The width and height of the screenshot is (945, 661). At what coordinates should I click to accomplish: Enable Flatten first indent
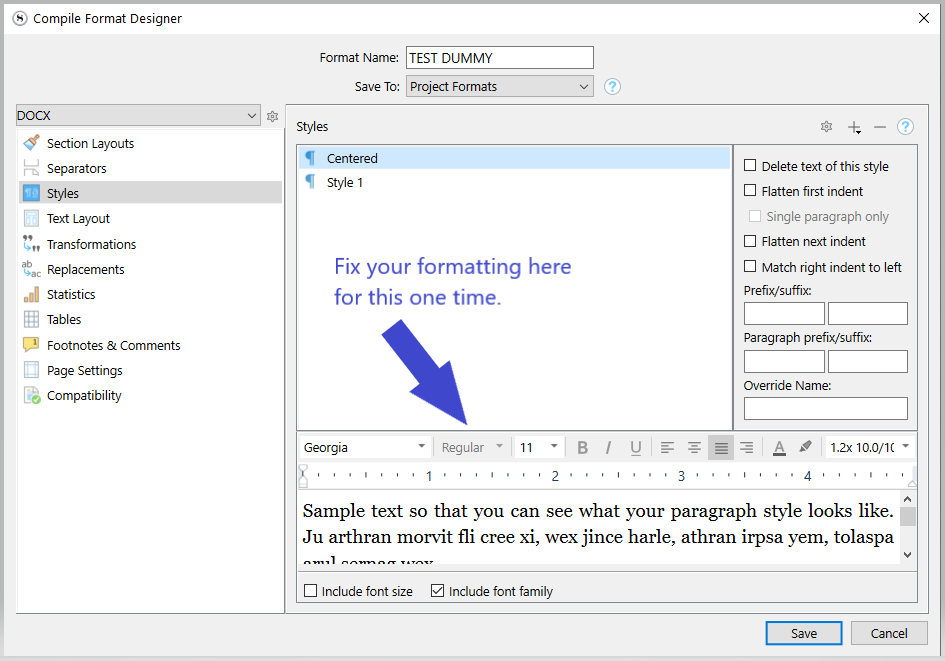click(x=750, y=190)
